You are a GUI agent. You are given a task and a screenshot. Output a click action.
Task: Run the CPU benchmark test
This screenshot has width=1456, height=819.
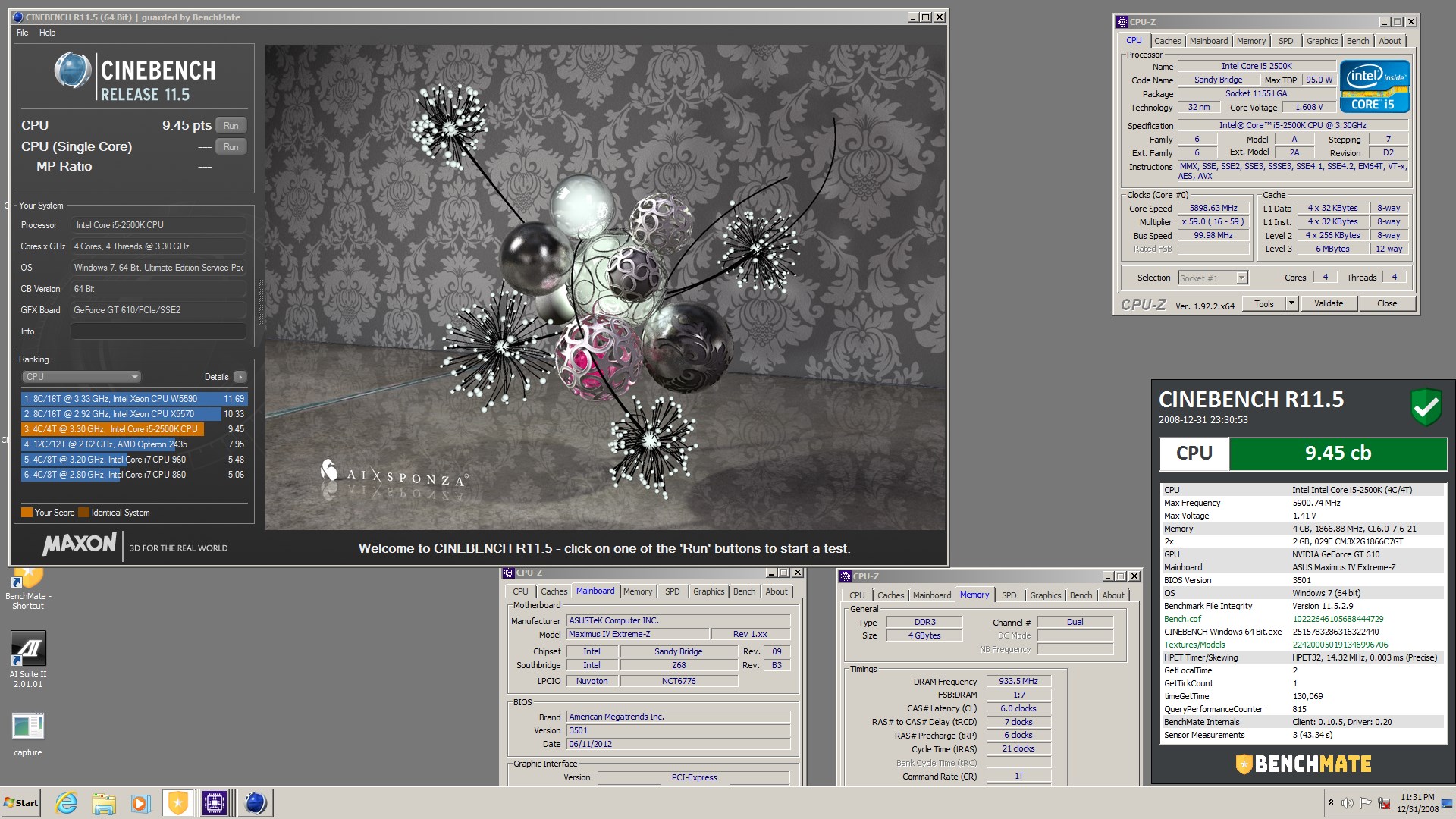(231, 126)
